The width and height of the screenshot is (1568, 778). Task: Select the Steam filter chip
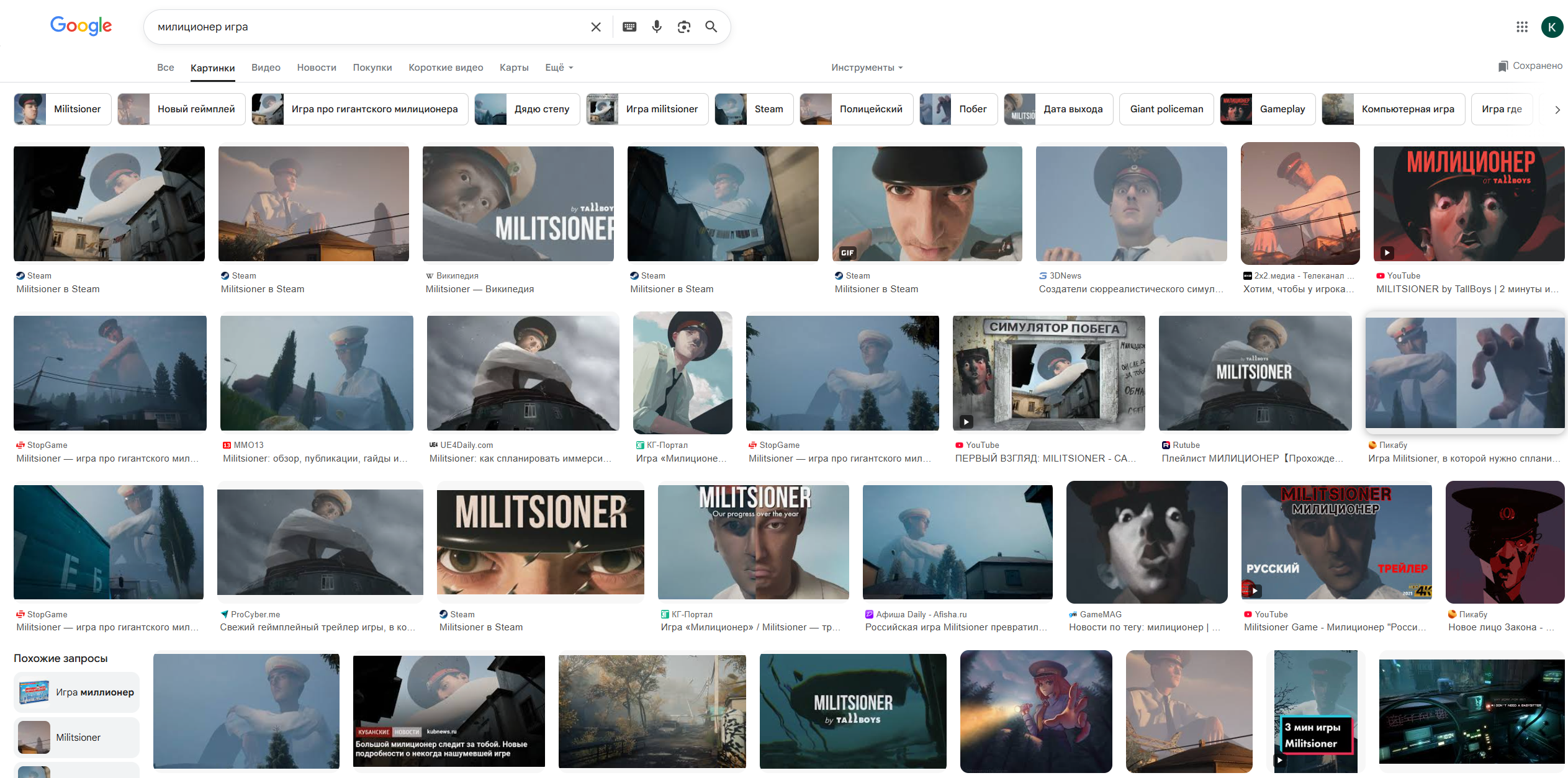[x=754, y=109]
